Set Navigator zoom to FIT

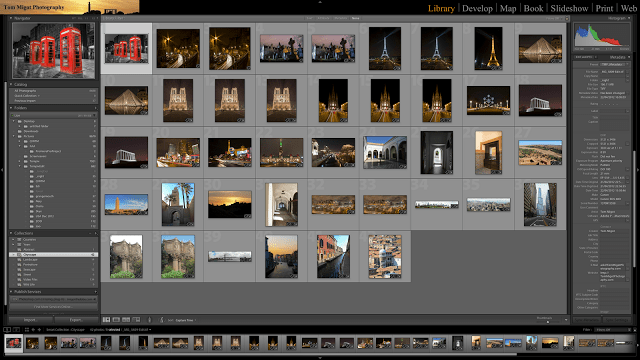pyautogui.click(x=74, y=18)
